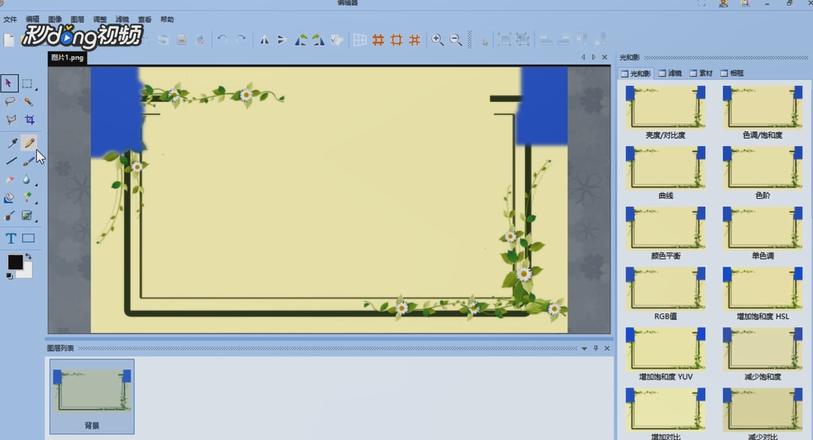Create a new blank document
The height and width of the screenshot is (440, 813).
9,40
